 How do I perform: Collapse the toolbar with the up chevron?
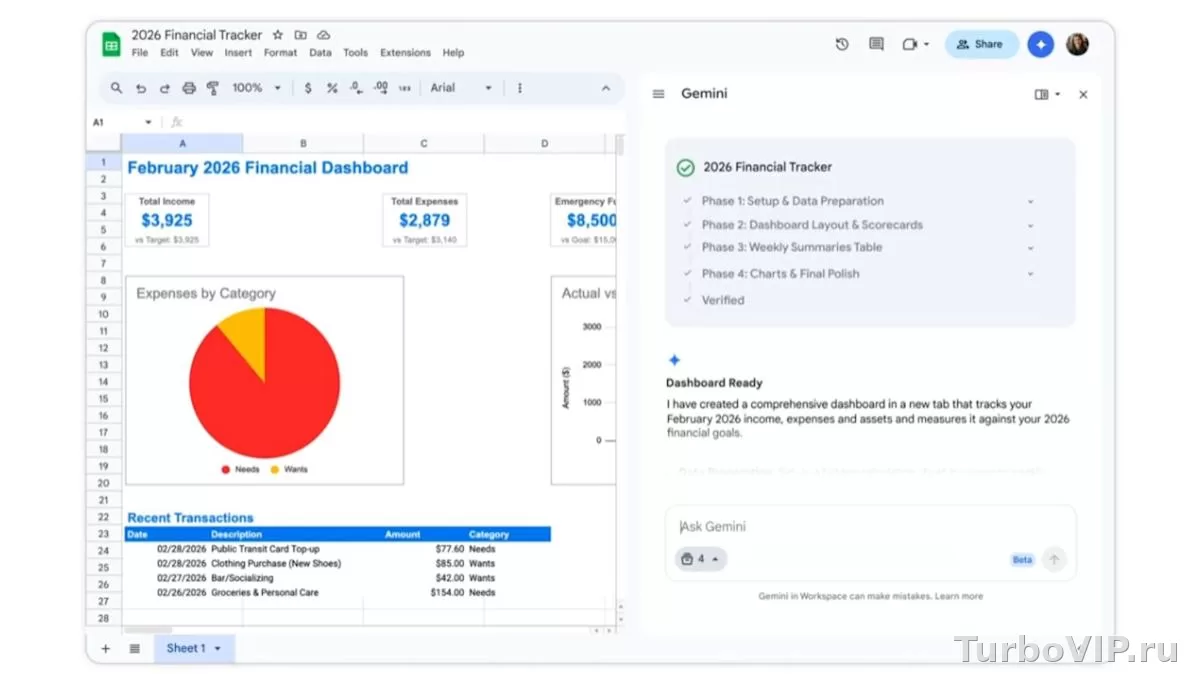606,88
